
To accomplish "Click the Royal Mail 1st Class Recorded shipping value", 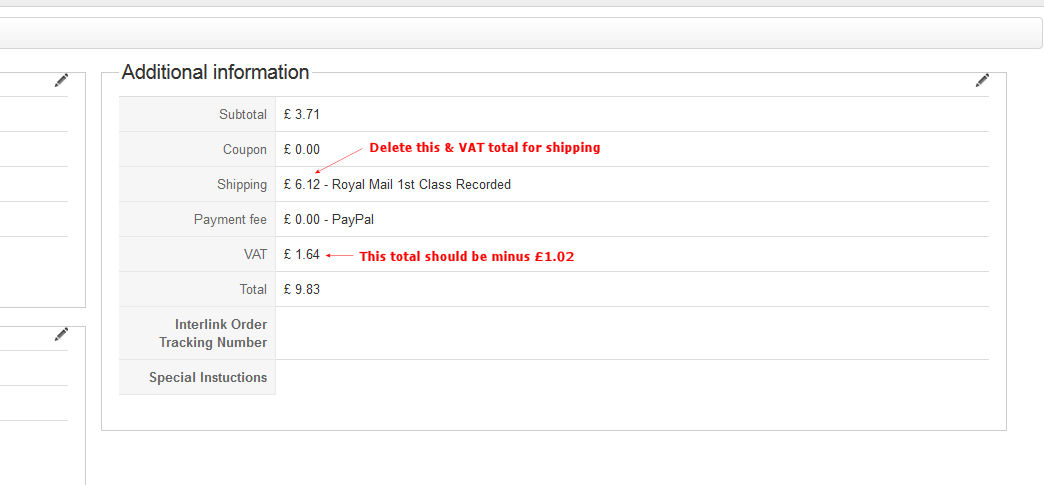I will tap(398, 185).
